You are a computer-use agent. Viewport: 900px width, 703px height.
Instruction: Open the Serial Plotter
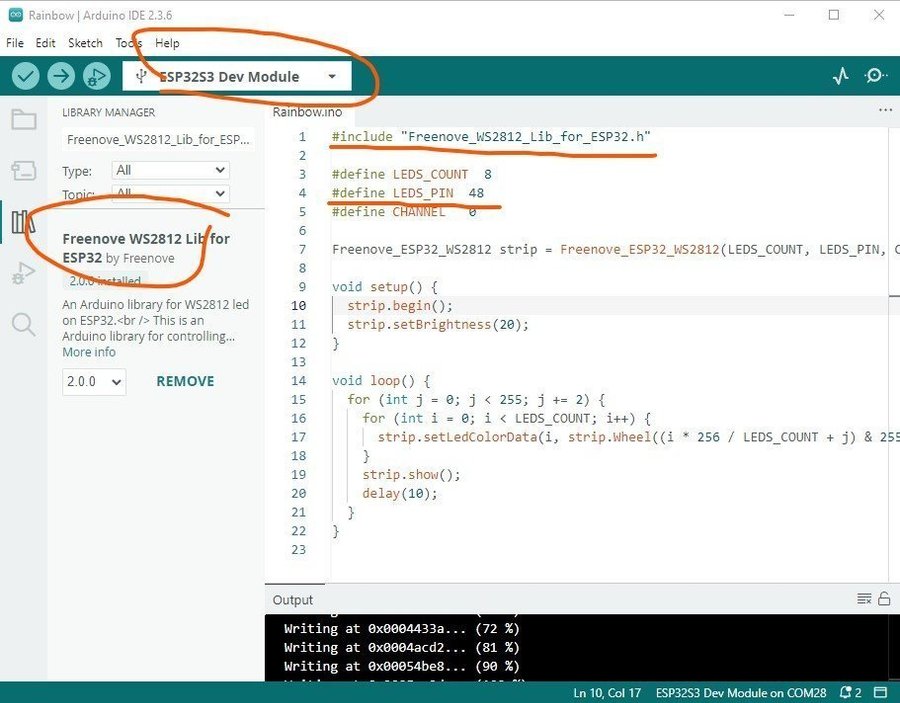[x=841, y=76]
